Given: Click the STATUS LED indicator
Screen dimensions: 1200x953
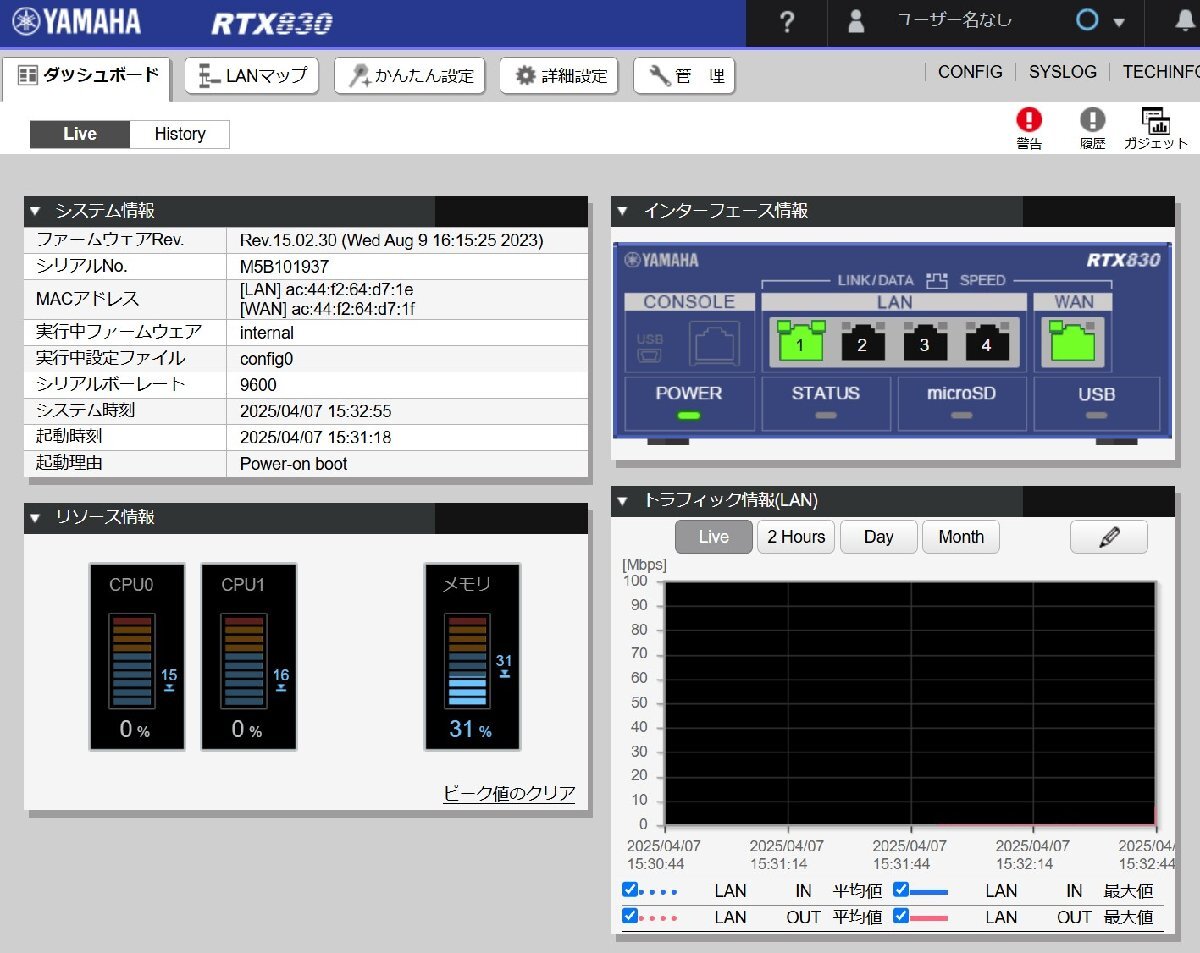Looking at the screenshot, I should (825, 415).
